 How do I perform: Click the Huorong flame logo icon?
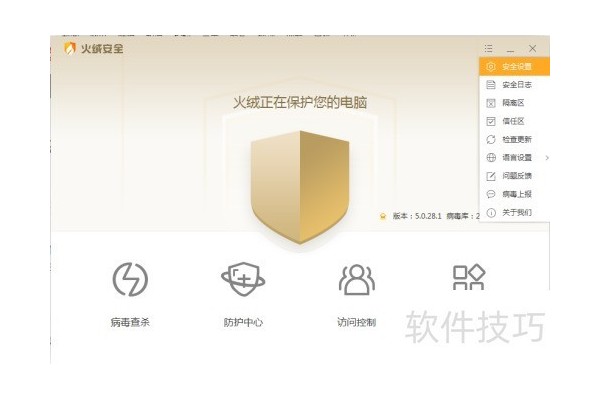70,49
